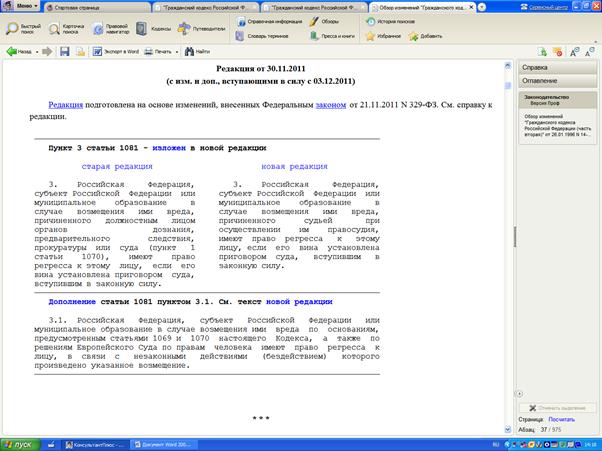Click the quick launch icon beside пуск

[x=51, y=445]
